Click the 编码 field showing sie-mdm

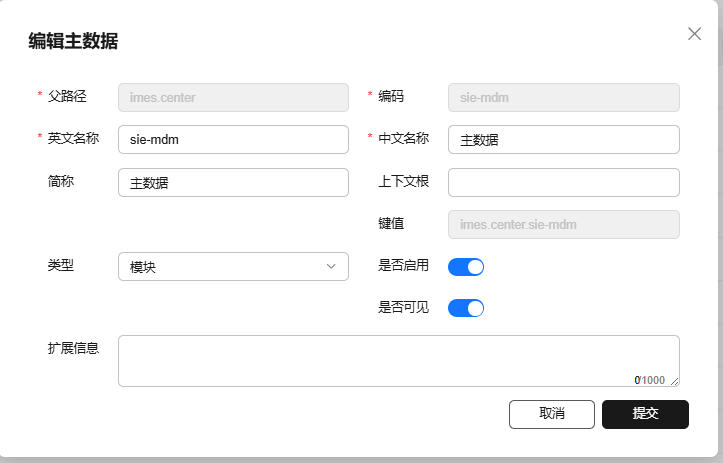click(x=563, y=97)
